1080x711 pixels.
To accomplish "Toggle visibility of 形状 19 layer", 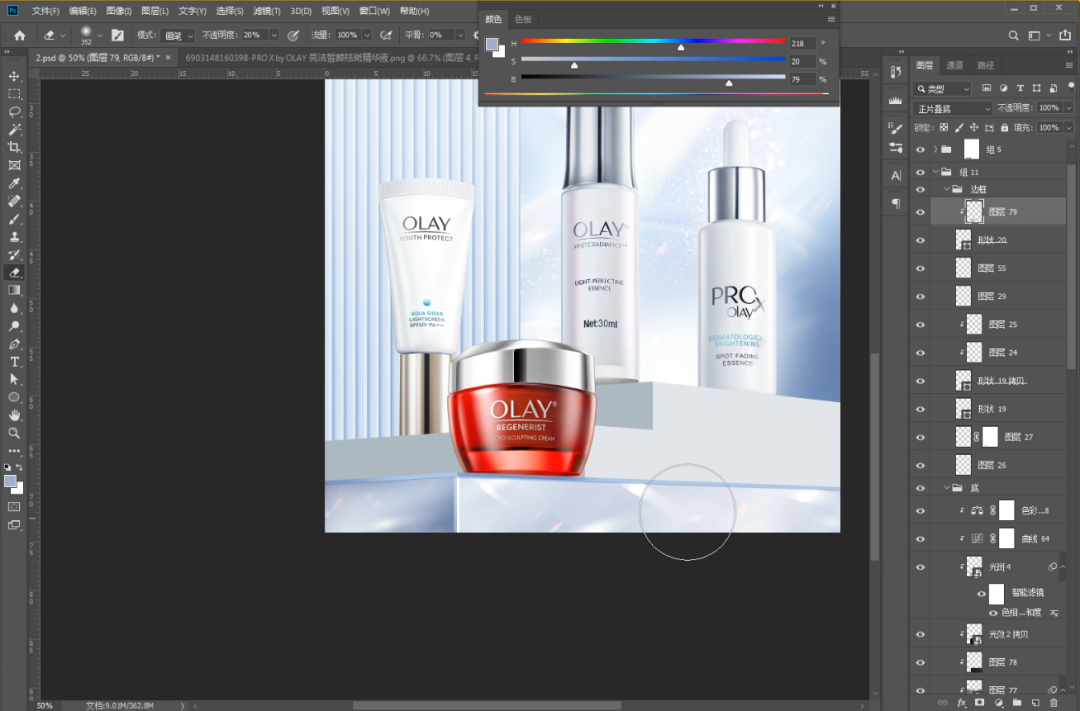I will 920,409.
